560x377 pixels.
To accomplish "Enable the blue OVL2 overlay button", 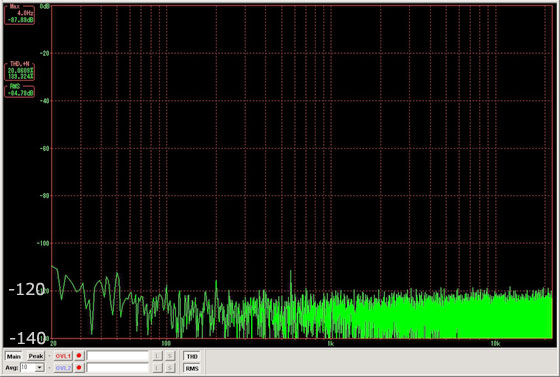I will 63,368.
